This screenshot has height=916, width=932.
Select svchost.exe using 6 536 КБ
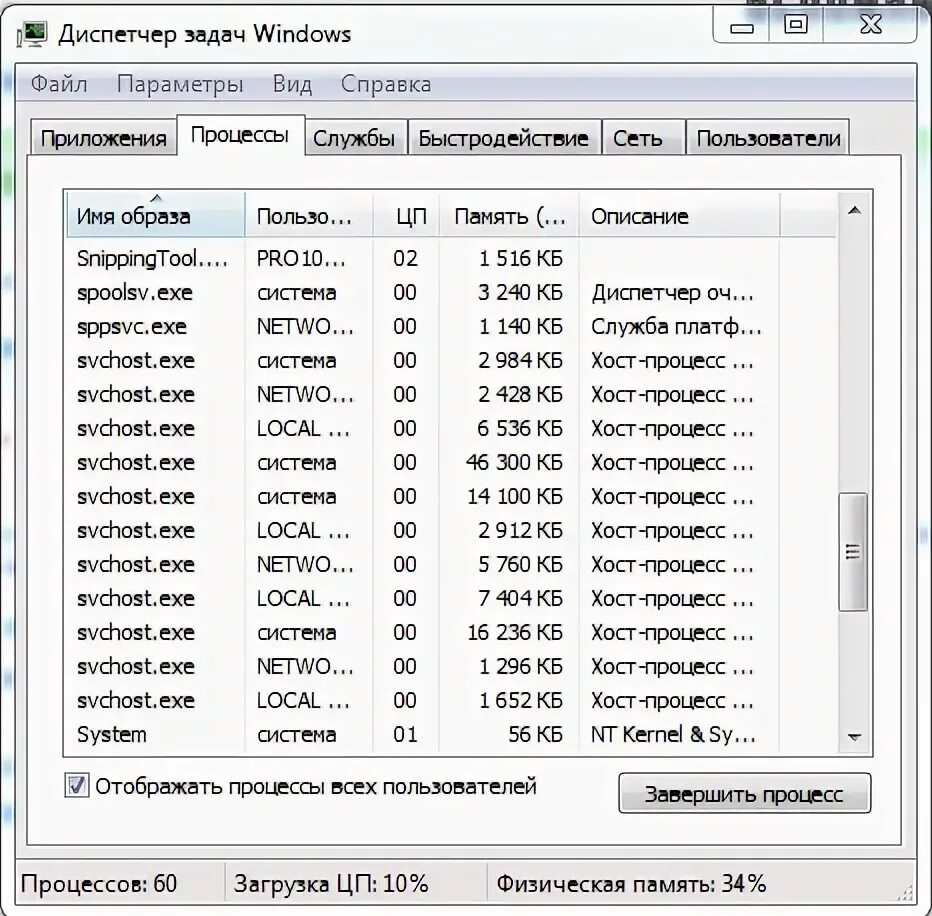[x=451, y=428]
